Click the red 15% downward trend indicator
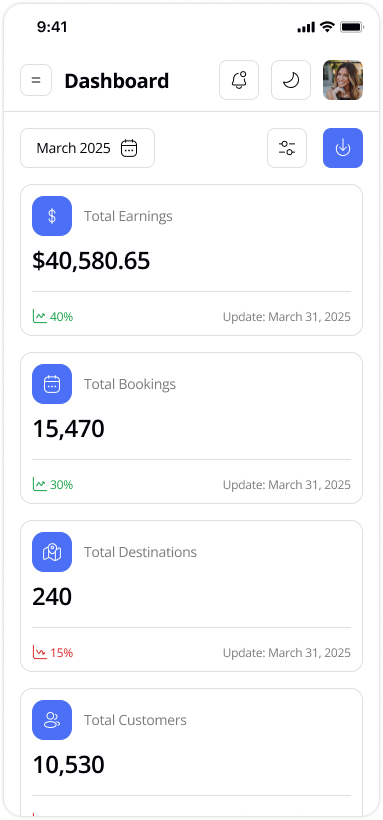 53,652
